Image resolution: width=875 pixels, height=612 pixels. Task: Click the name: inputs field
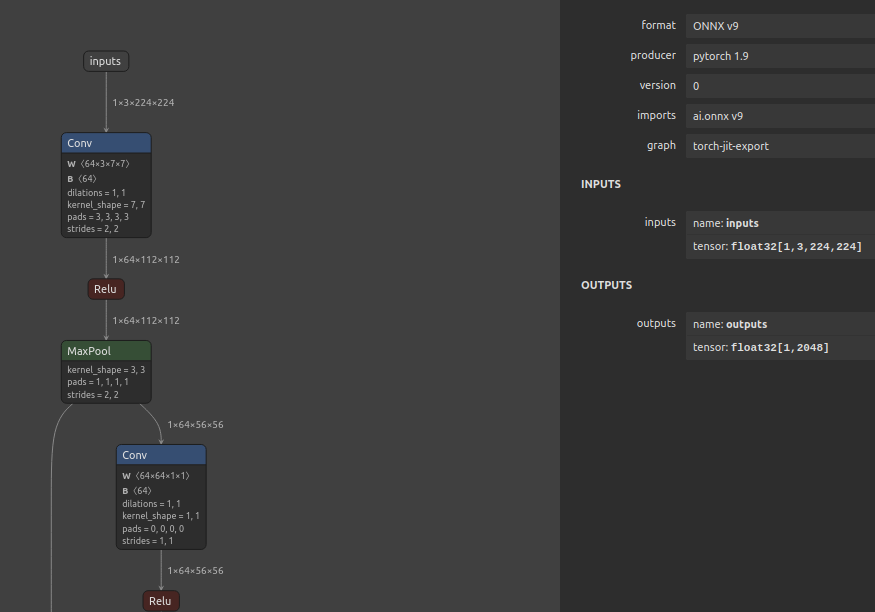click(x=780, y=223)
